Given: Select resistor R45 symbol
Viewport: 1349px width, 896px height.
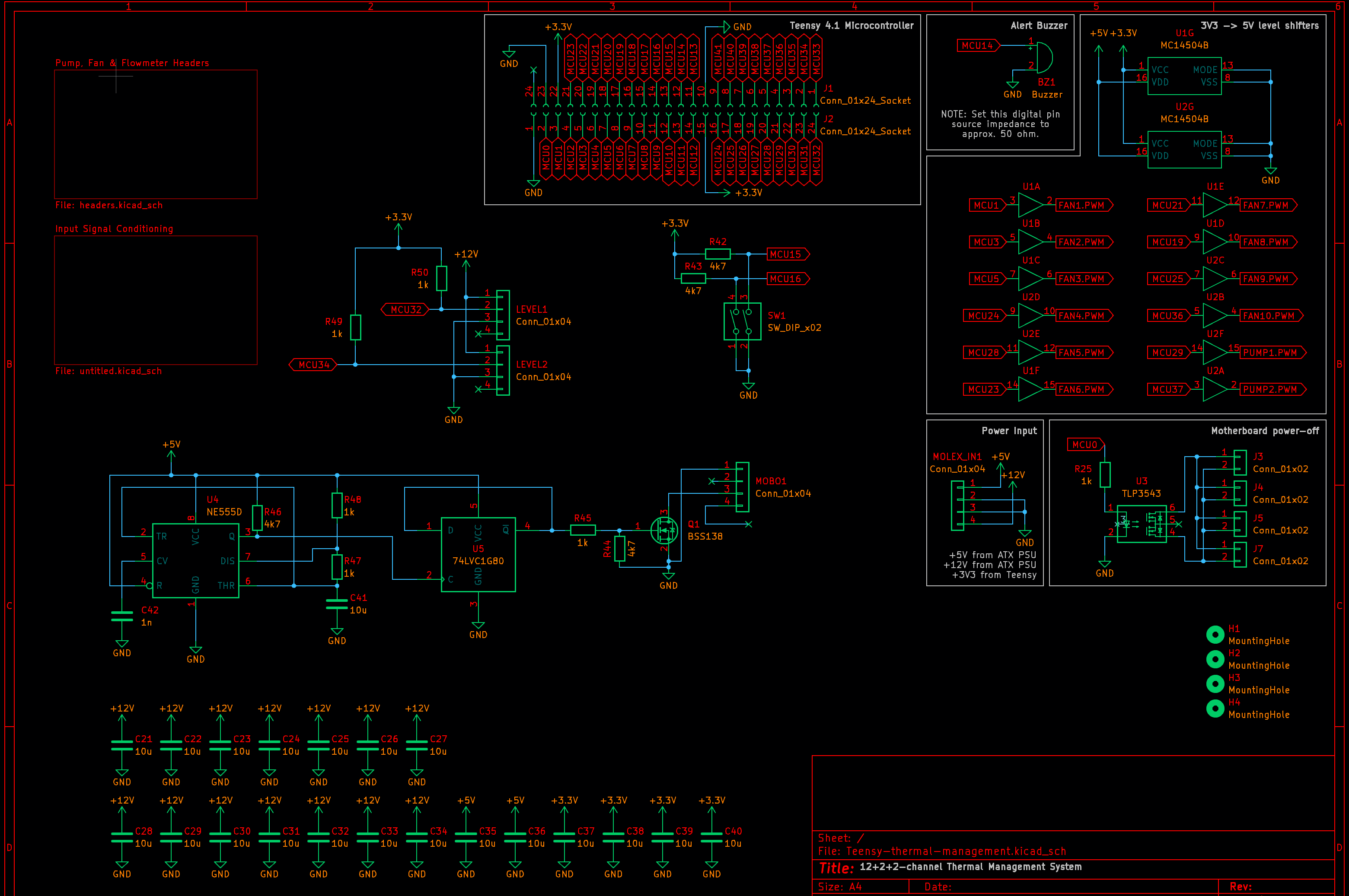Looking at the screenshot, I should 583,530.
